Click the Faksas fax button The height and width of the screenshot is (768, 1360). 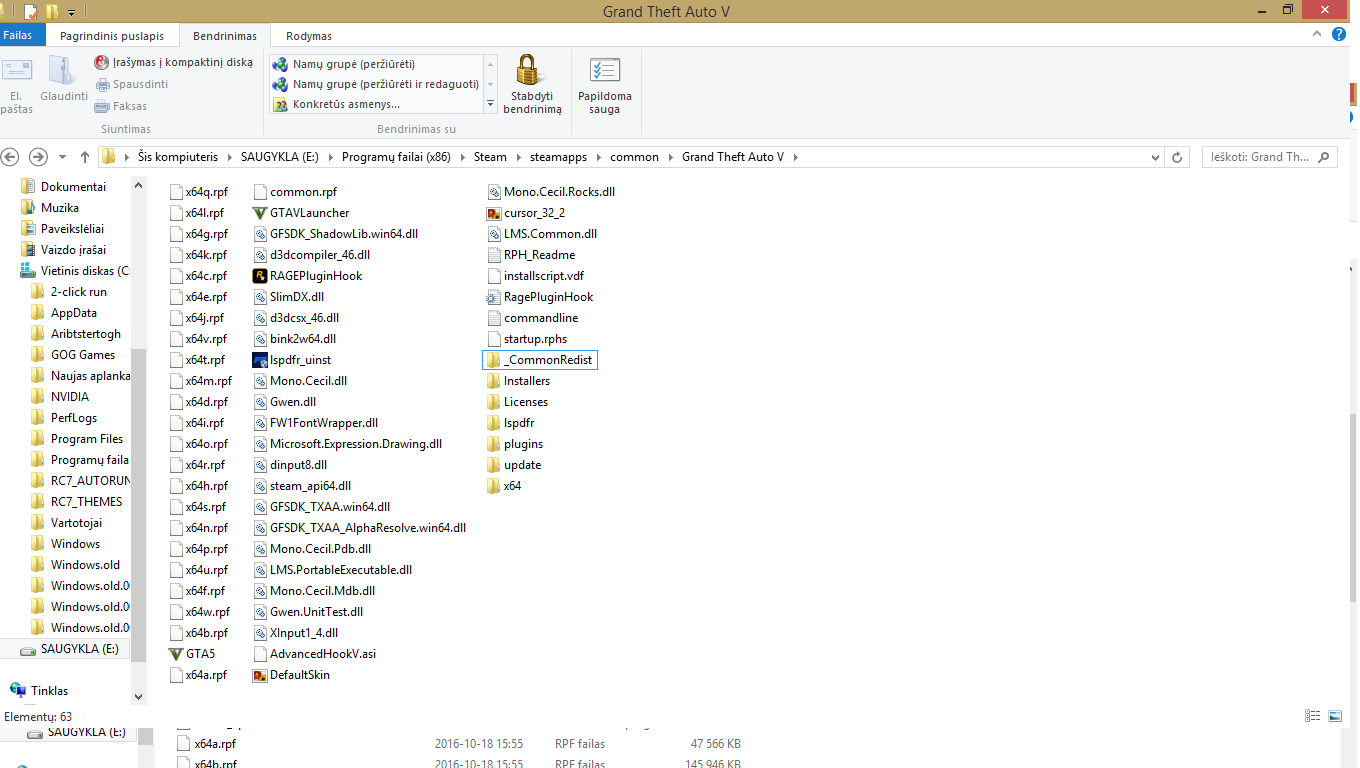(x=121, y=106)
